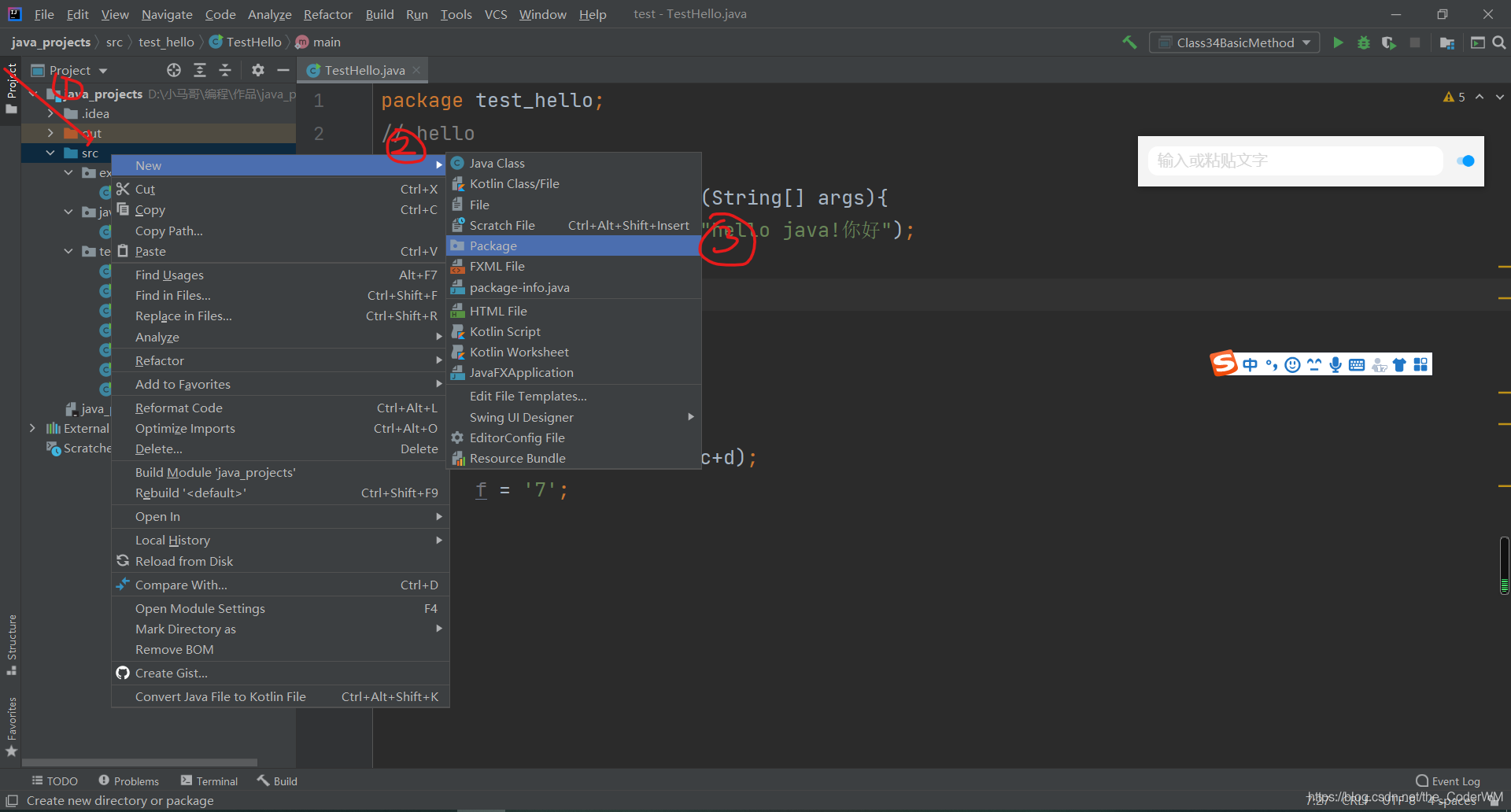Viewport: 1511px width, 812px height.
Task: Open the TODO tool window
Action: pos(54,781)
